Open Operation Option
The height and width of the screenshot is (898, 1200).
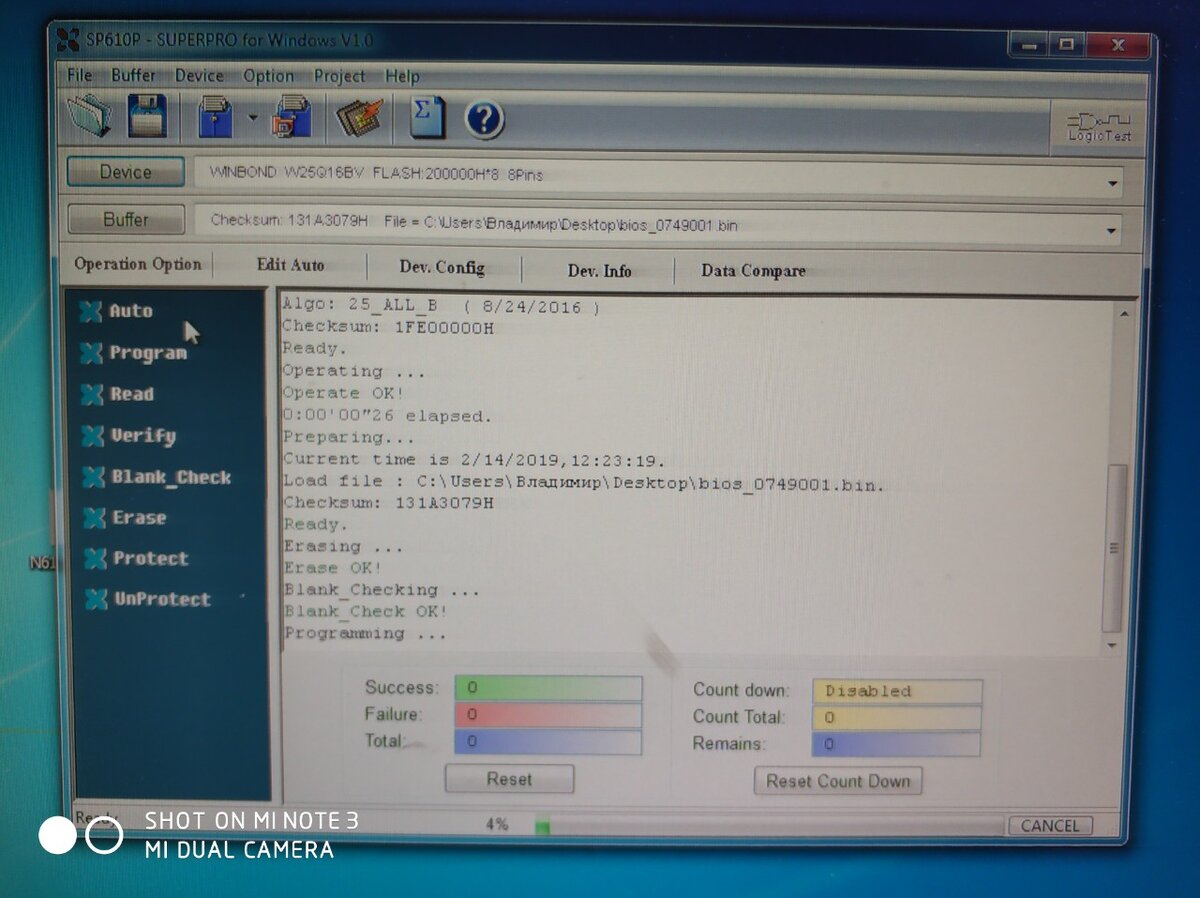pos(138,264)
